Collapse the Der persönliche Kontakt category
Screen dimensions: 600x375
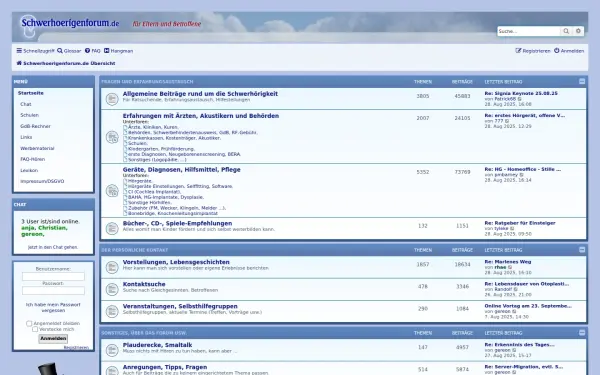[582, 249]
